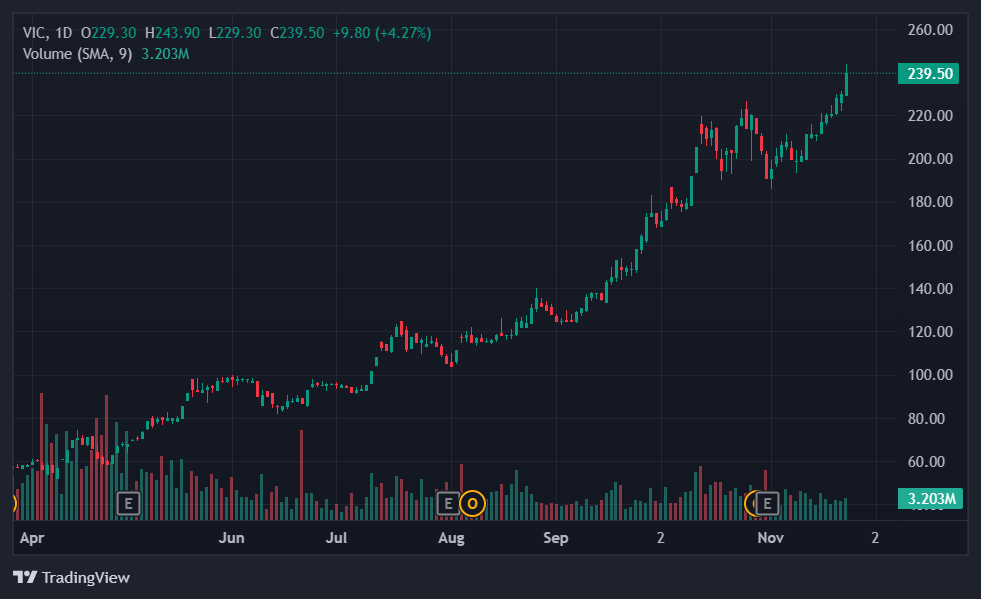Click the earnings E marker near May
The height and width of the screenshot is (599, 981).
(x=128, y=503)
